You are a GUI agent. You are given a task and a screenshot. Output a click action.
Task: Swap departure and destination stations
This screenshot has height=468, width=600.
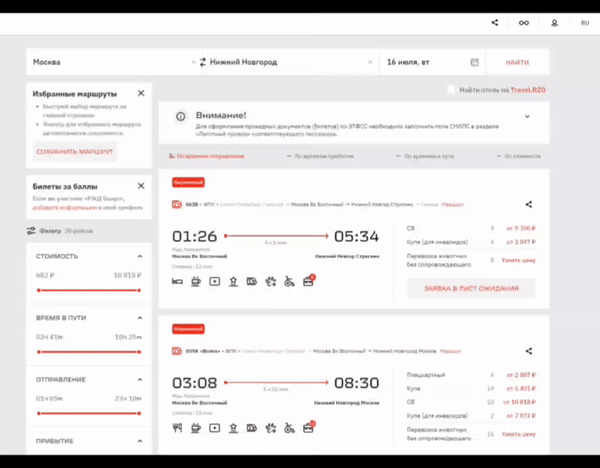[x=203, y=62]
